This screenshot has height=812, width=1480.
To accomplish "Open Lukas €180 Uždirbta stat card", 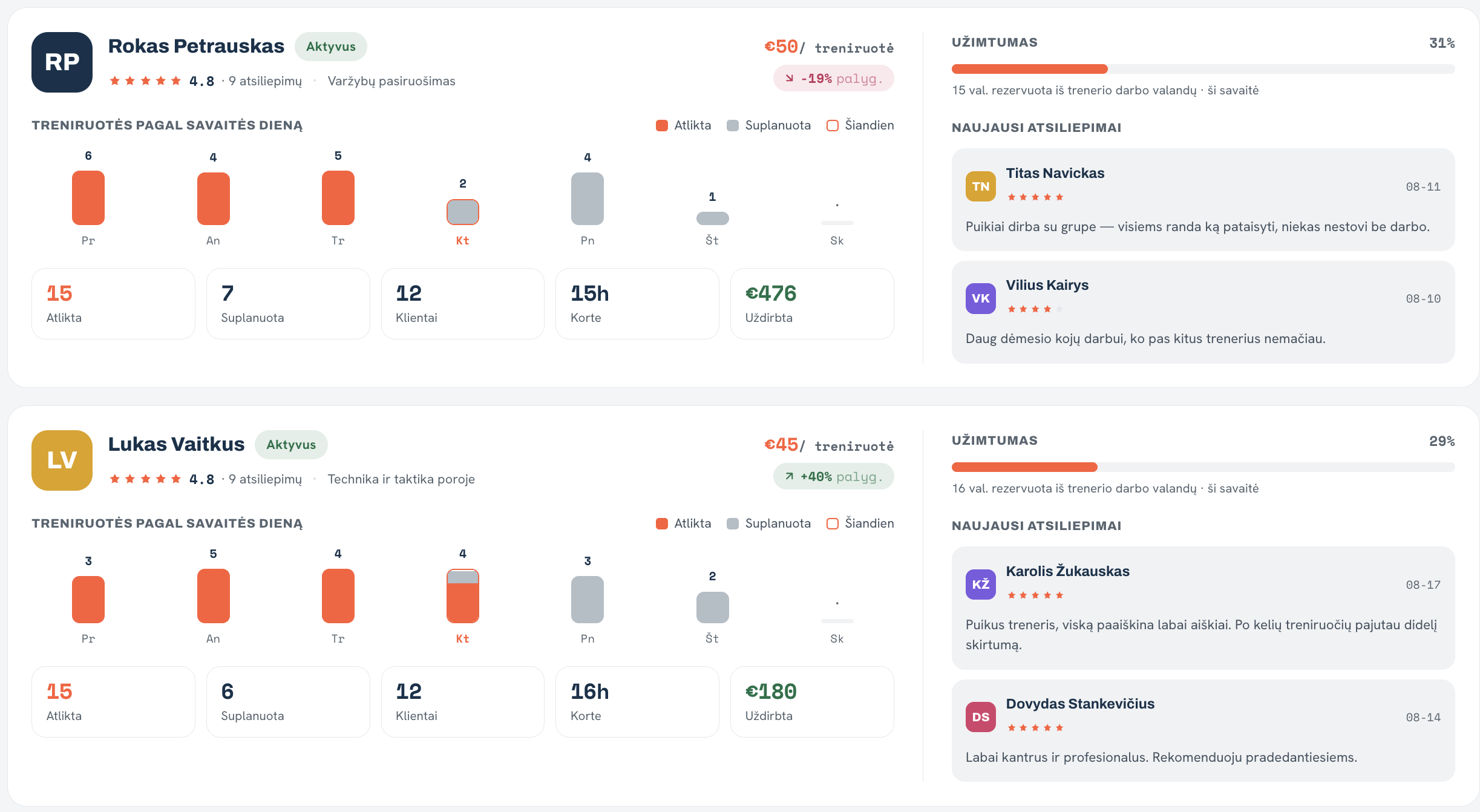I will [x=812, y=702].
